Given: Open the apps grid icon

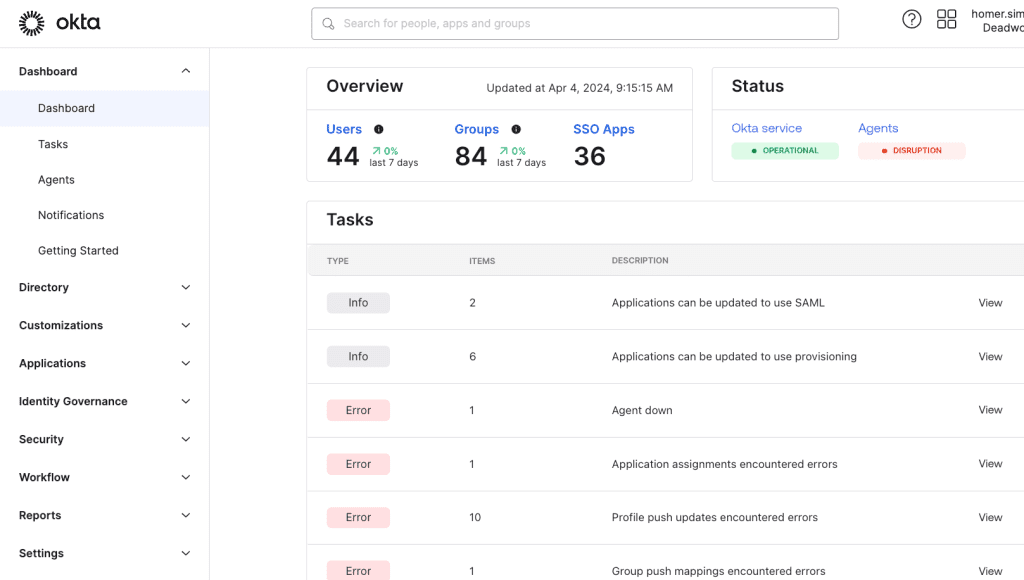Looking at the screenshot, I should [x=946, y=19].
